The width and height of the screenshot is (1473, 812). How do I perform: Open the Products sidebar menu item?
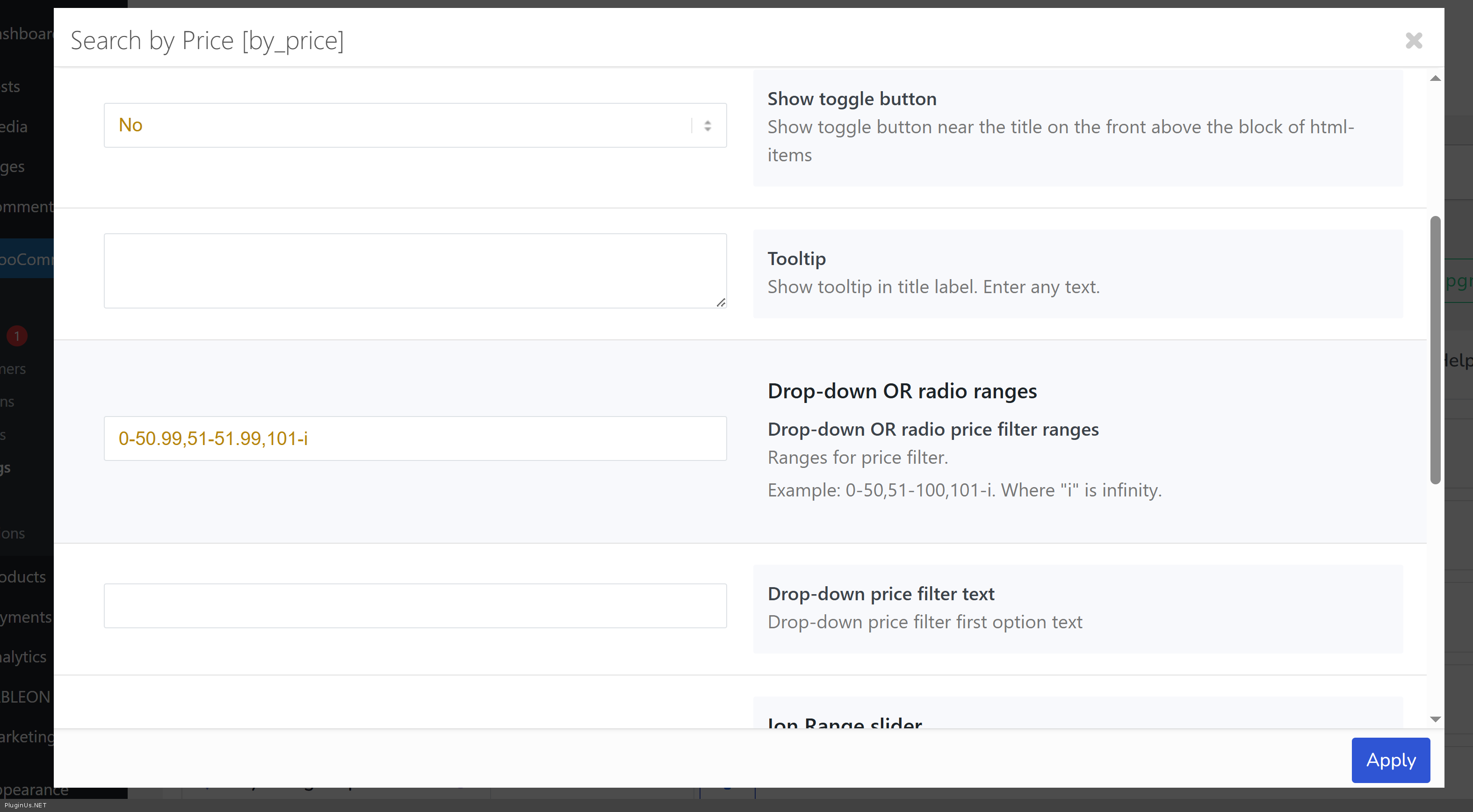(x=23, y=576)
